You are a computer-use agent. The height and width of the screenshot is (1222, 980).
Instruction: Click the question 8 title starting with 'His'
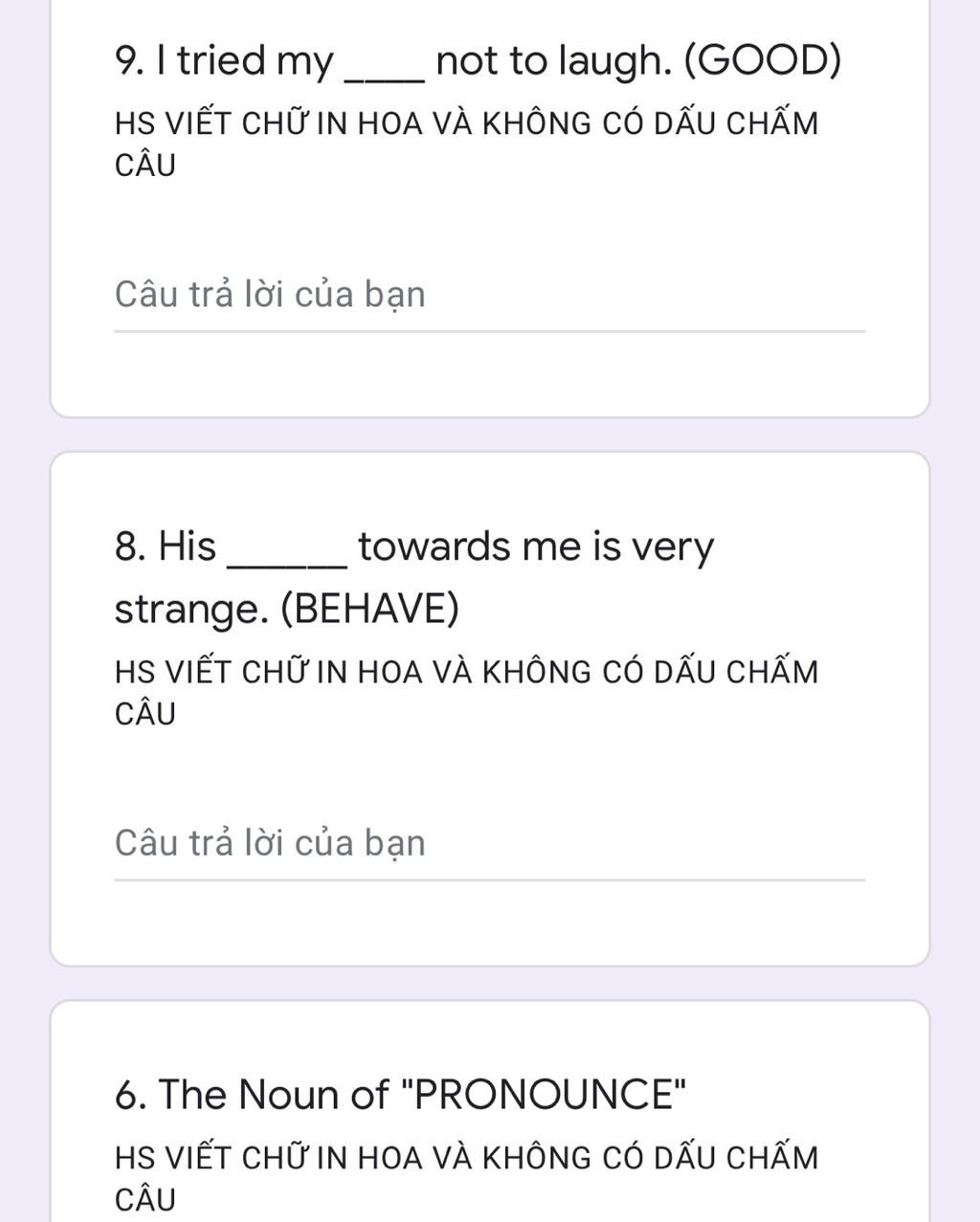point(413,577)
